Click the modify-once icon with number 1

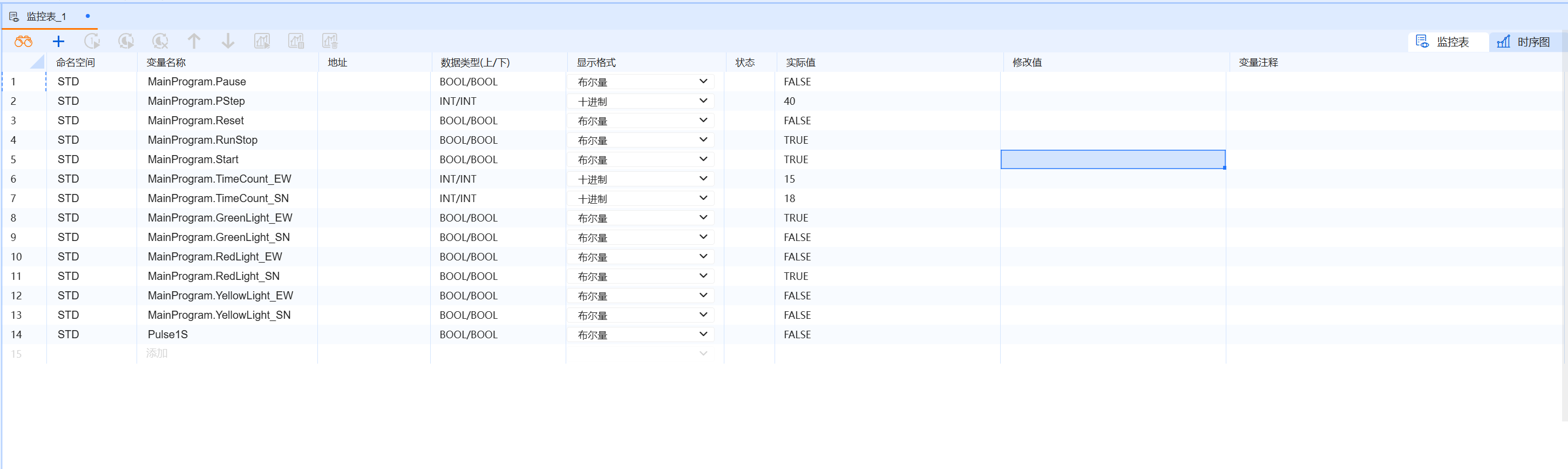coord(92,42)
